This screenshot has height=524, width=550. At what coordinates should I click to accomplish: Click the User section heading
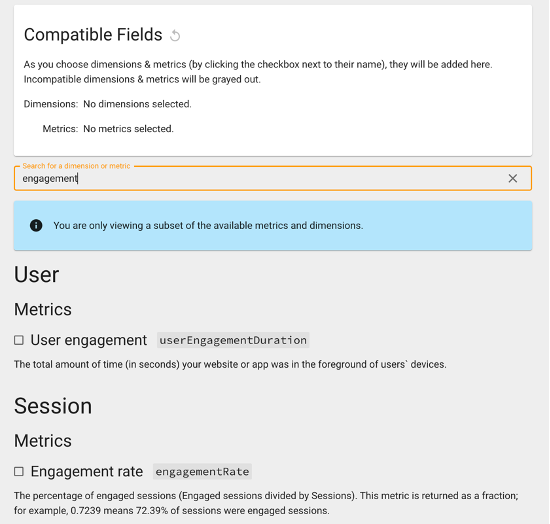click(36, 275)
